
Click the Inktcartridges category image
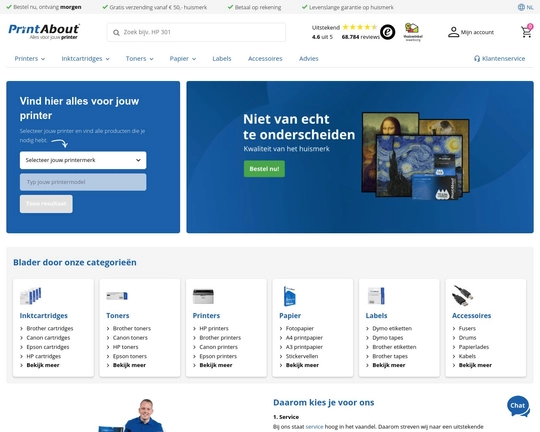point(31,296)
